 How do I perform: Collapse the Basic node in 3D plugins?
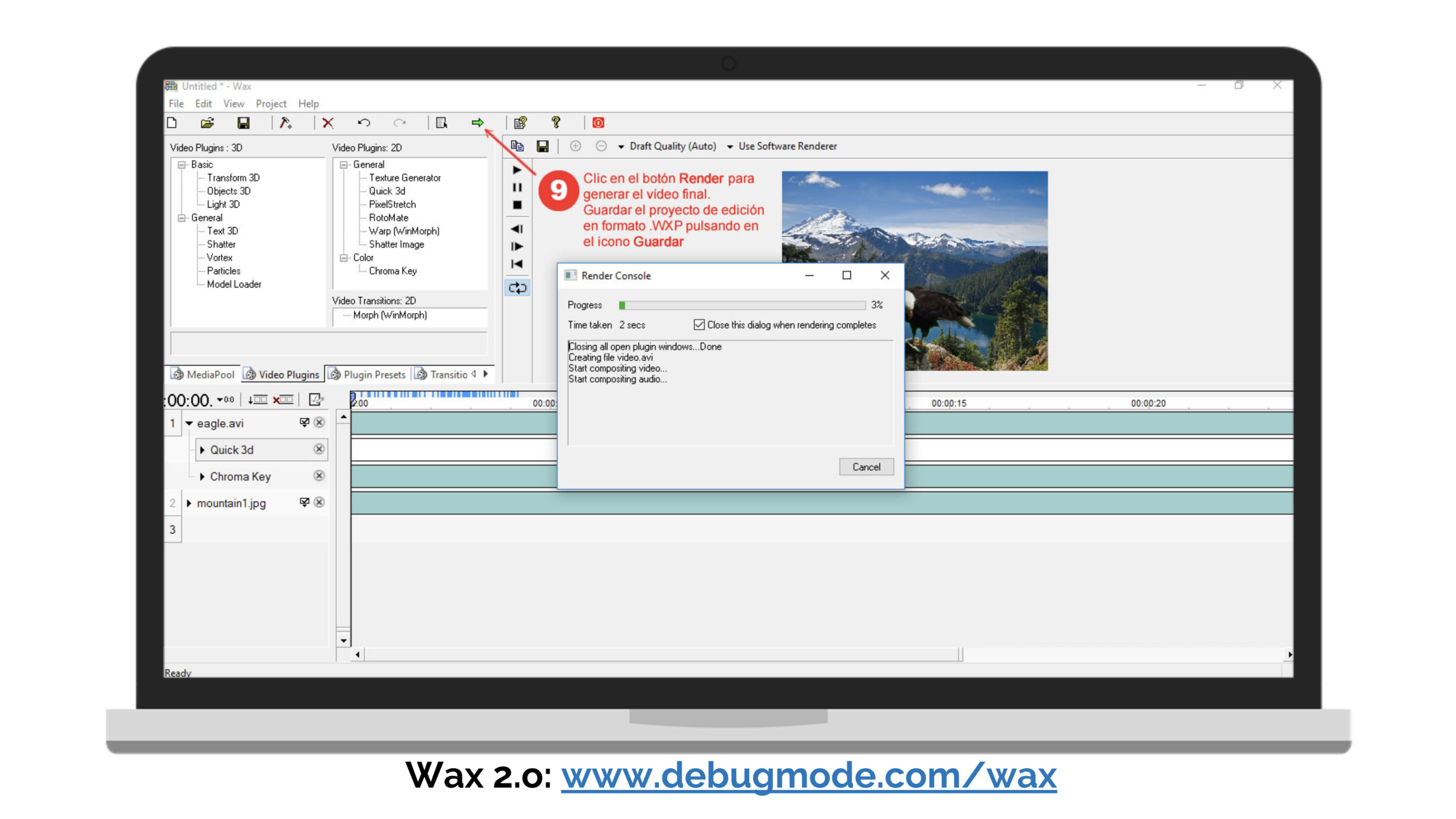pos(181,165)
